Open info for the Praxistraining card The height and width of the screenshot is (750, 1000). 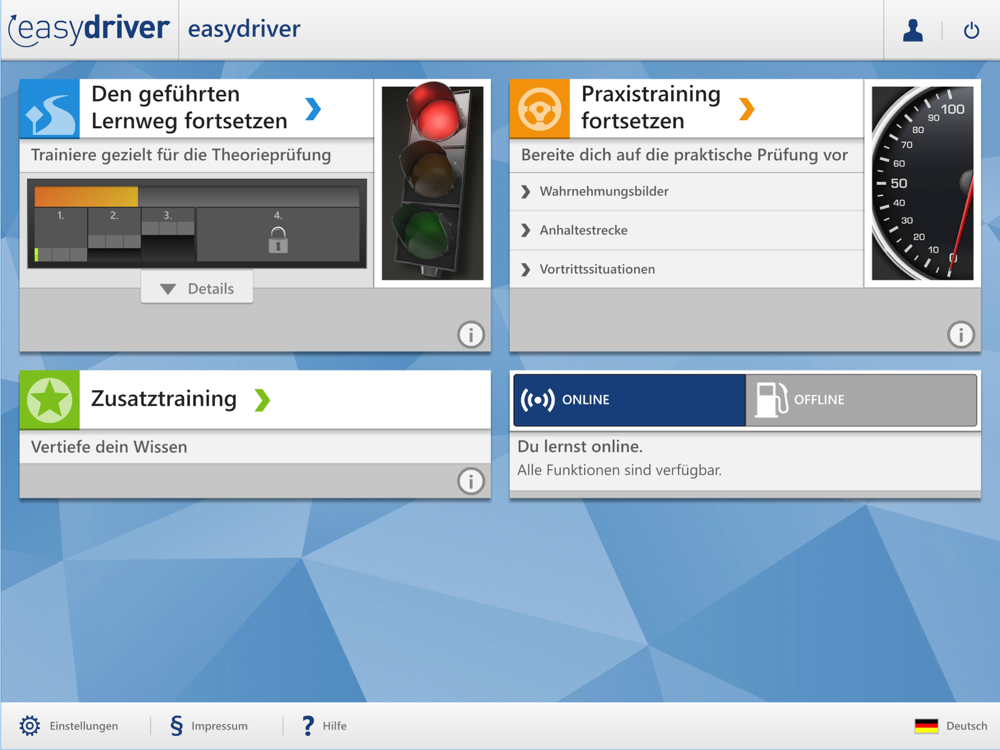coord(960,334)
